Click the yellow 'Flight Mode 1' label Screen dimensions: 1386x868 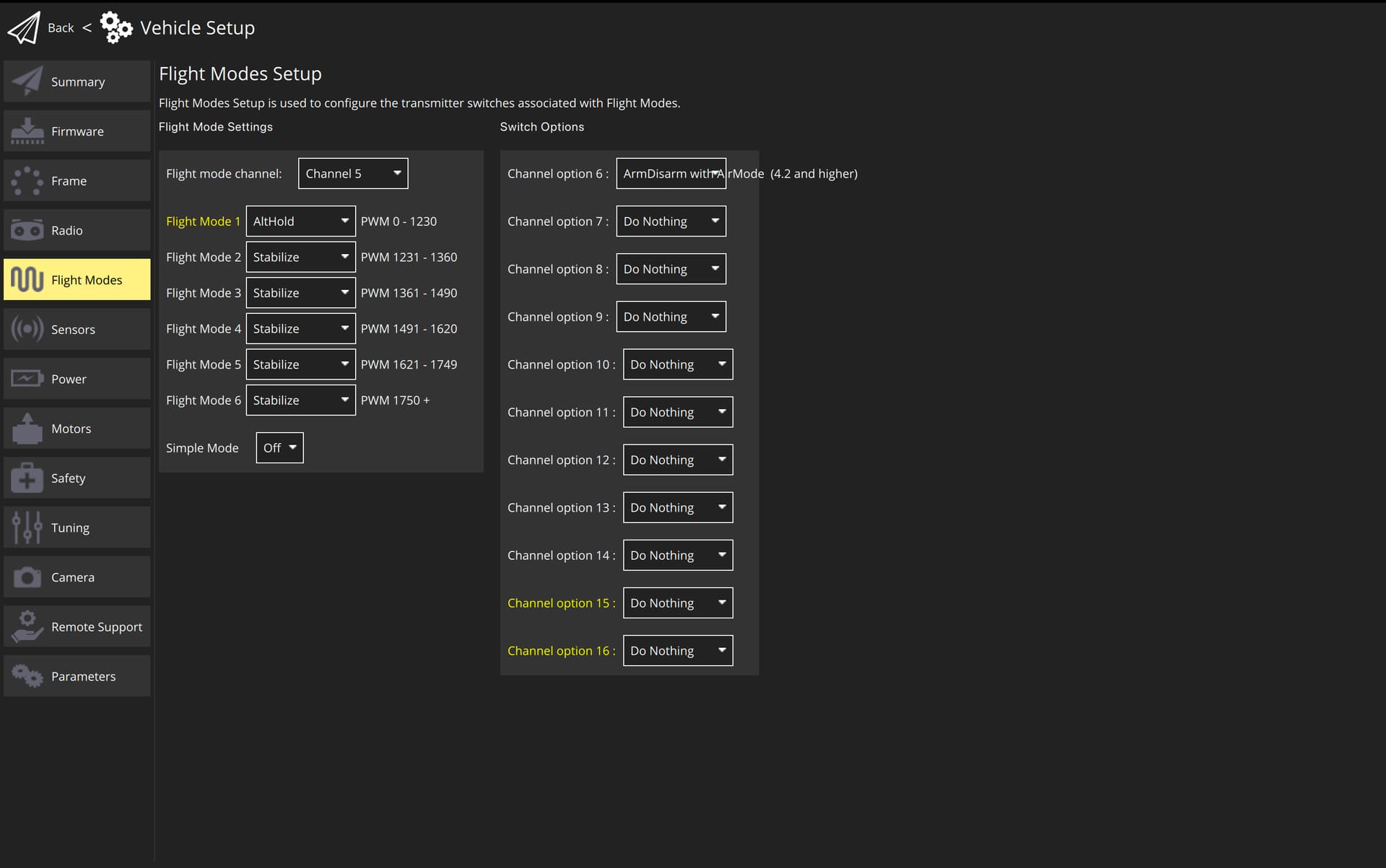(x=203, y=222)
